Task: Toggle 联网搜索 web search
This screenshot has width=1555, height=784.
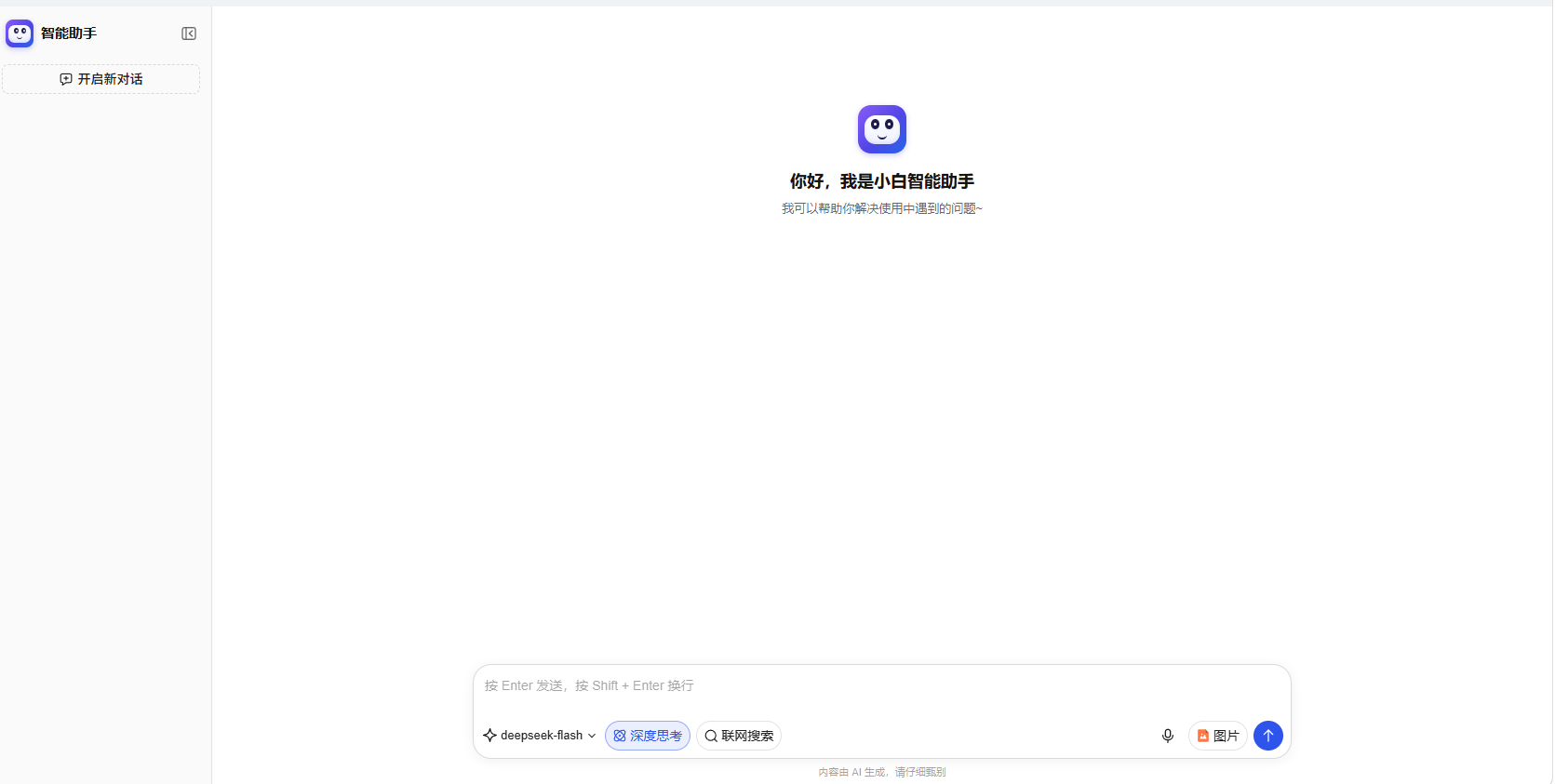Action: [x=739, y=736]
